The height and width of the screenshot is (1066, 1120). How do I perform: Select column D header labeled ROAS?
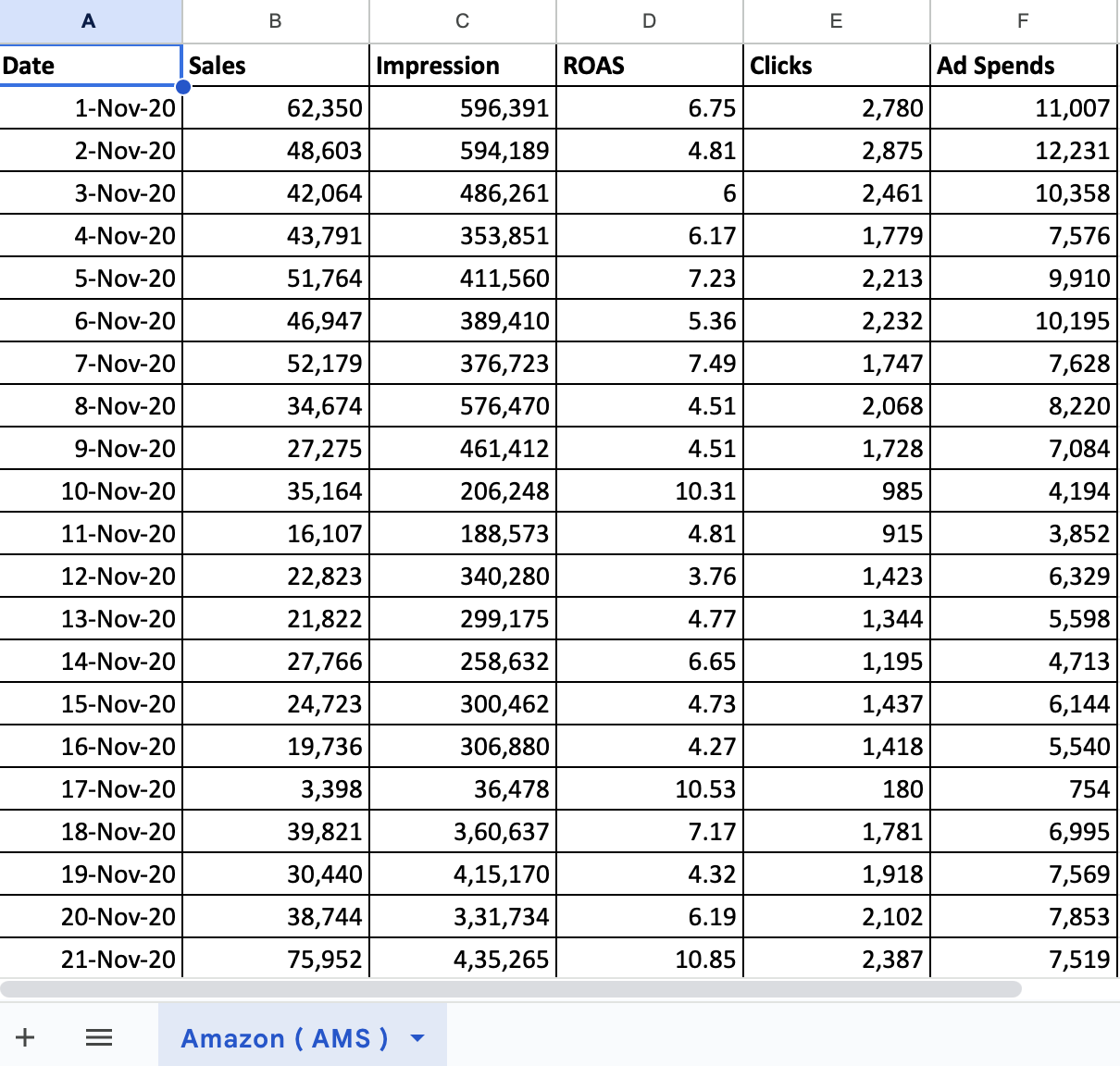[x=649, y=20]
